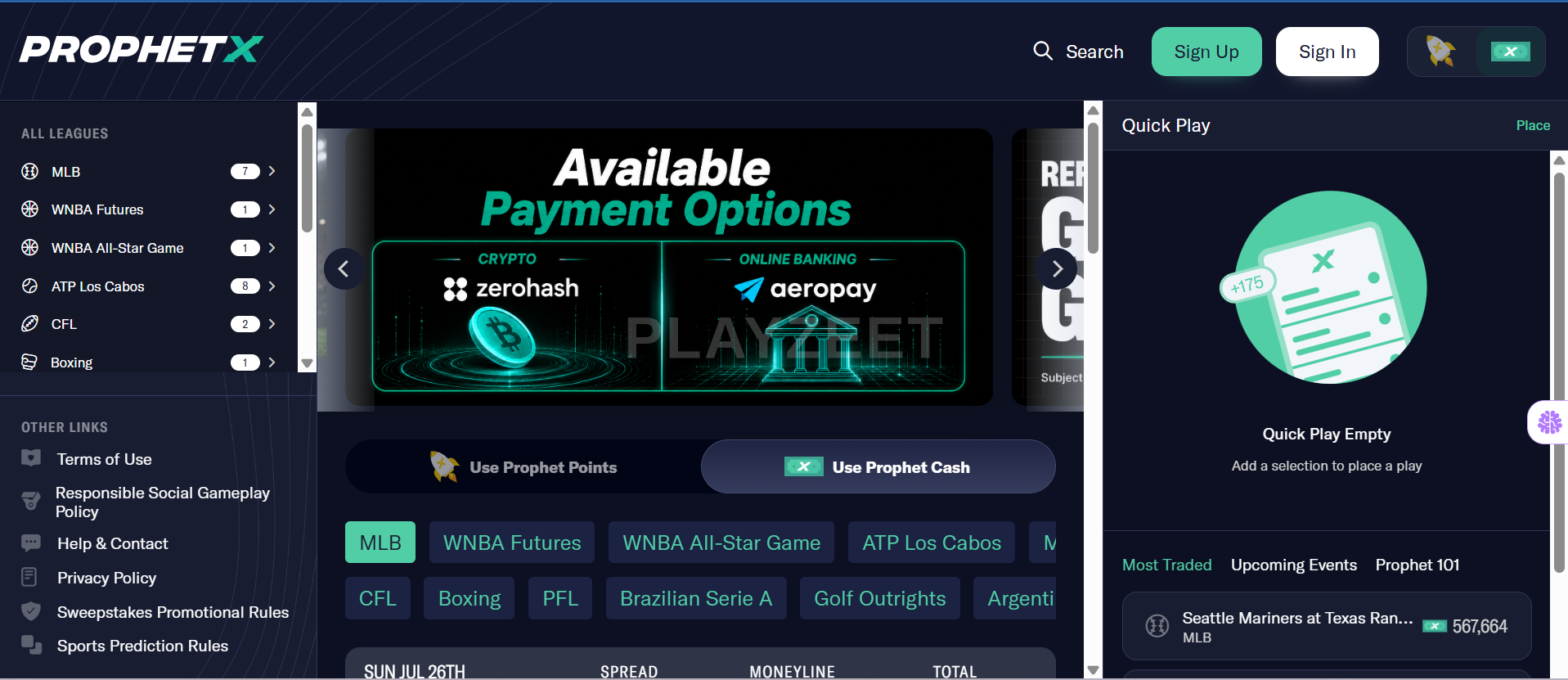Click the Privacy Policy document icon
The image size is (1568, 680).
pos(29,577)
